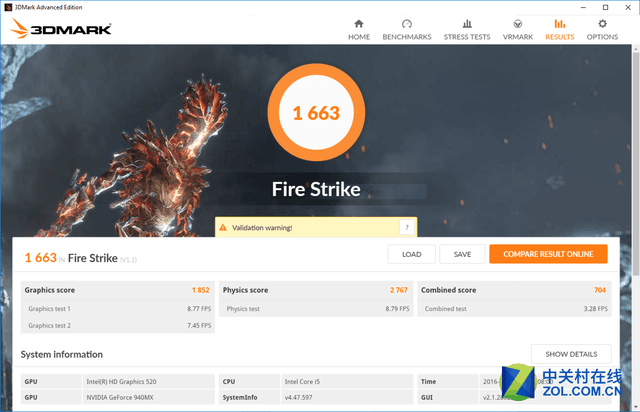Image resolution: width=640 pixels, height=412 pixels.
Task: Click the validation warning triangle icon
Action: pos(223,227)
